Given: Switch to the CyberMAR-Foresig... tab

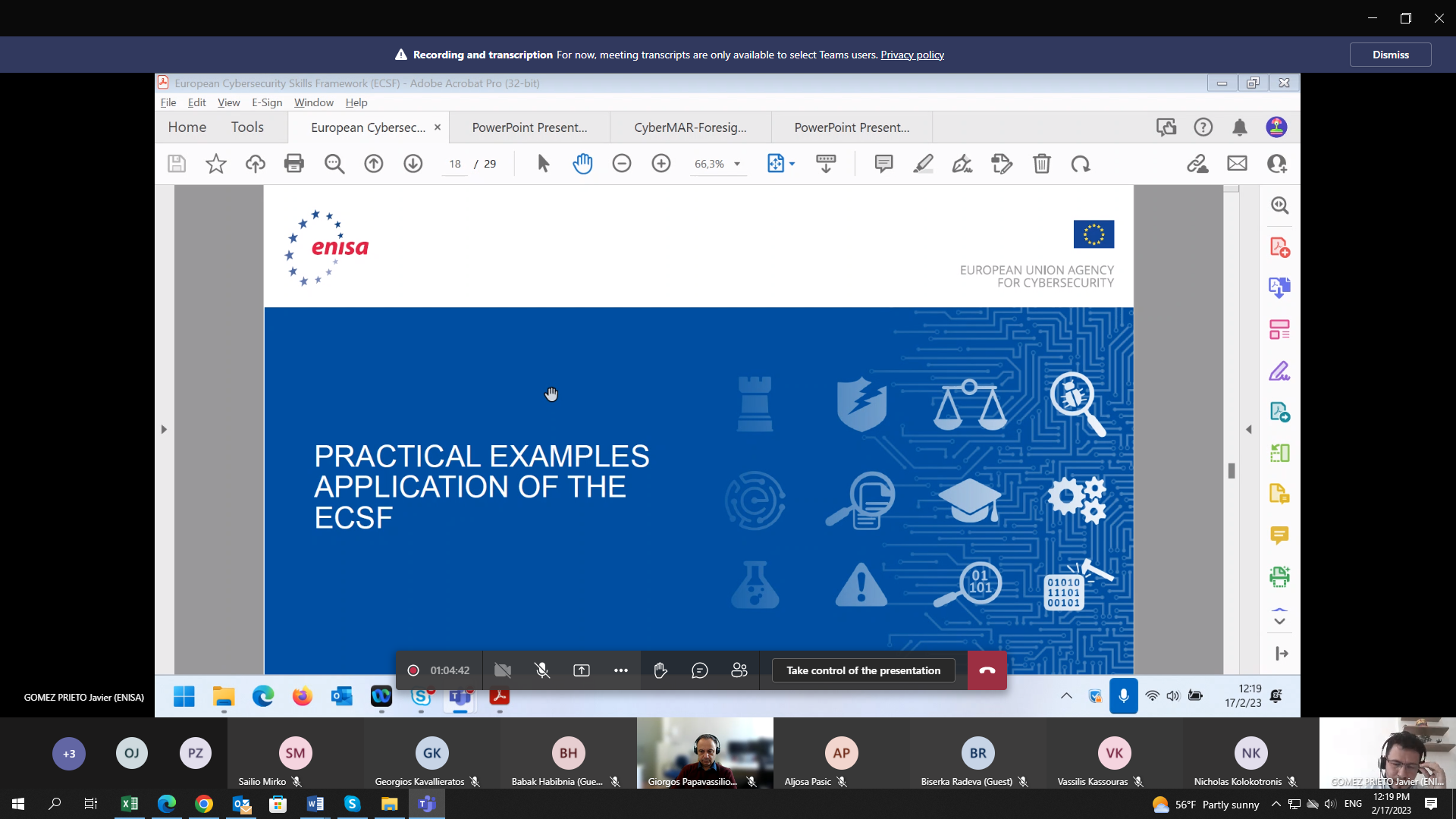Looking at the screenshot, I should (690, 127).
